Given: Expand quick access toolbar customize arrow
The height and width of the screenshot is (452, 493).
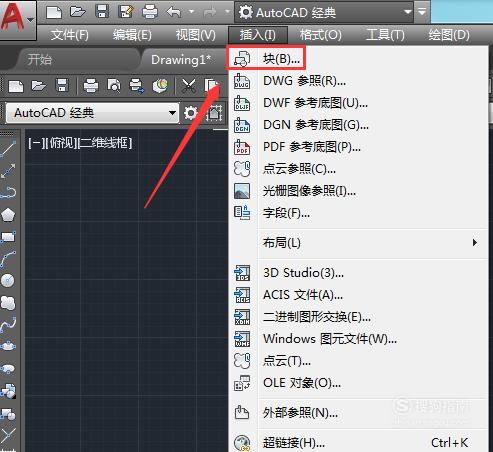Looking at the screenshot, I should [x=422, y=13].
